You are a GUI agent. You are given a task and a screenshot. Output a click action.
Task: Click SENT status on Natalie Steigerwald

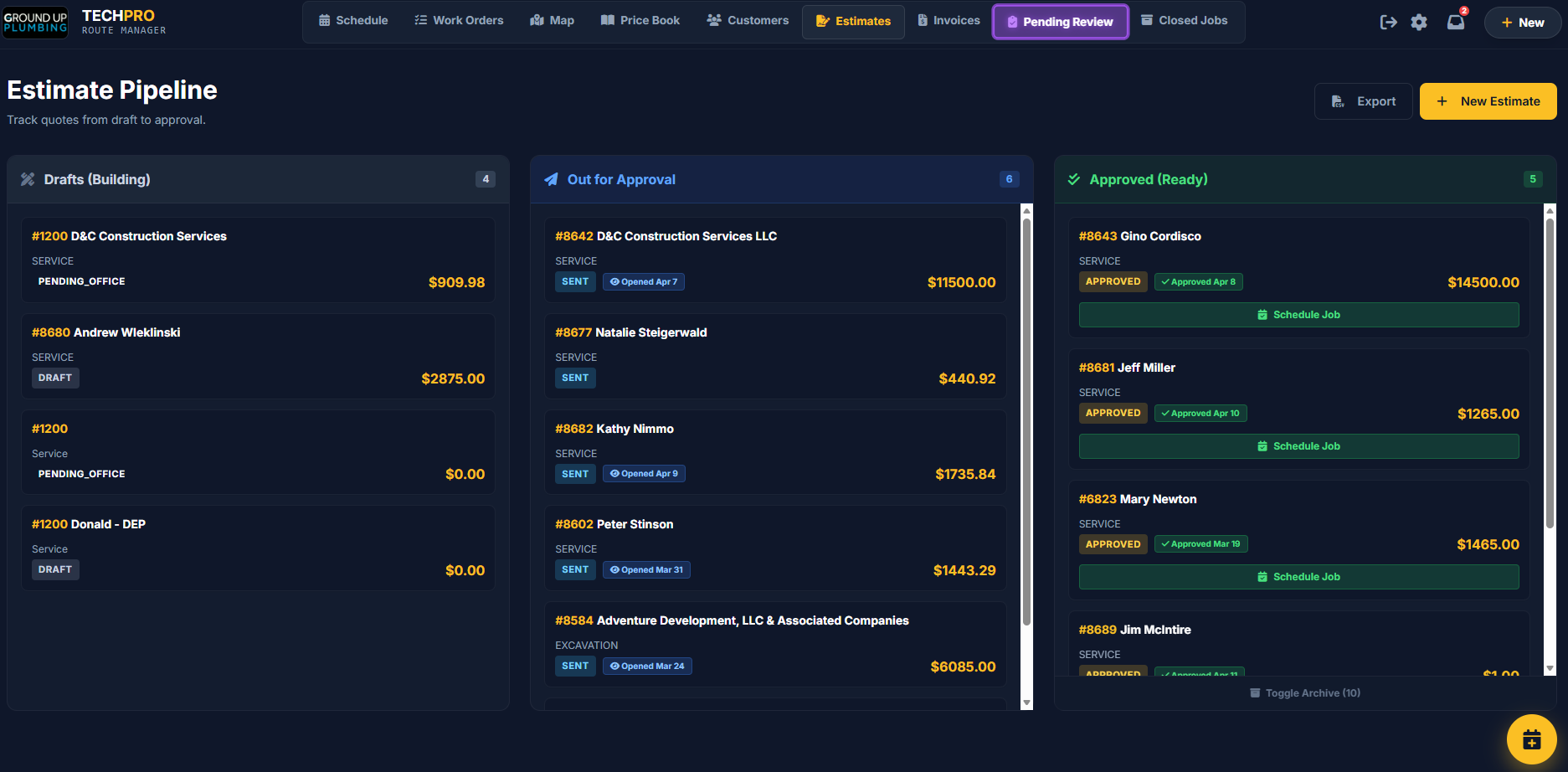(x=575, y=378)
